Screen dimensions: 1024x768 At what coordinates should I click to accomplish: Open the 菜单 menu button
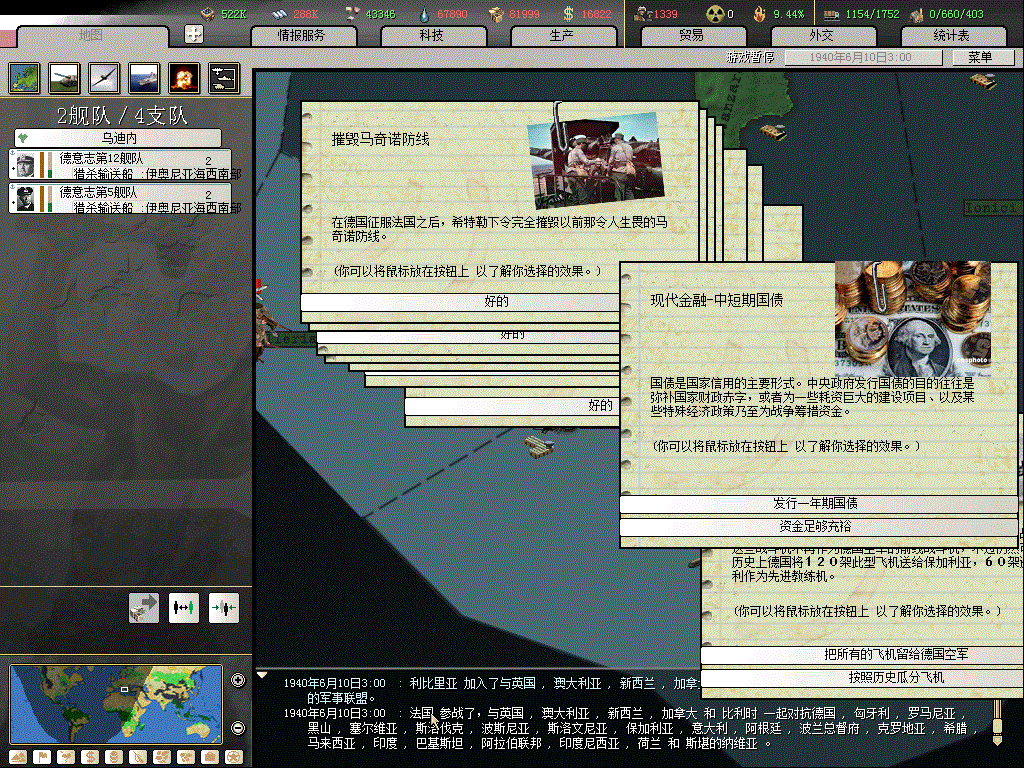pos(978,58)
